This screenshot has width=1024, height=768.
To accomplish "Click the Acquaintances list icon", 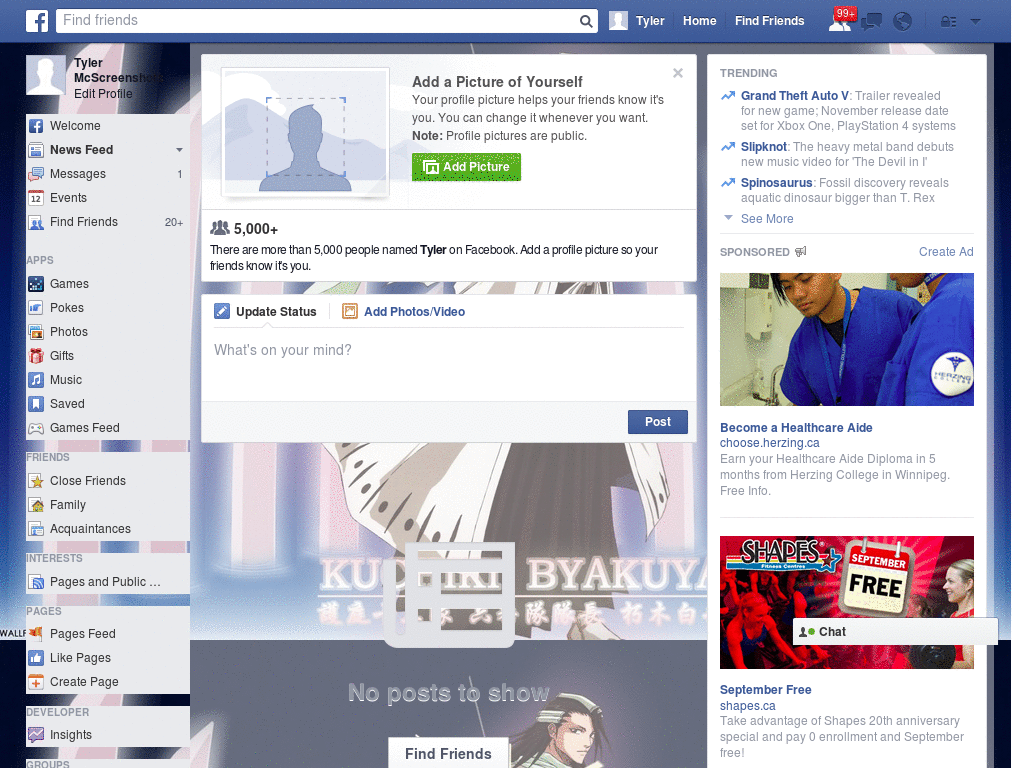I will (x=37, y=529).
